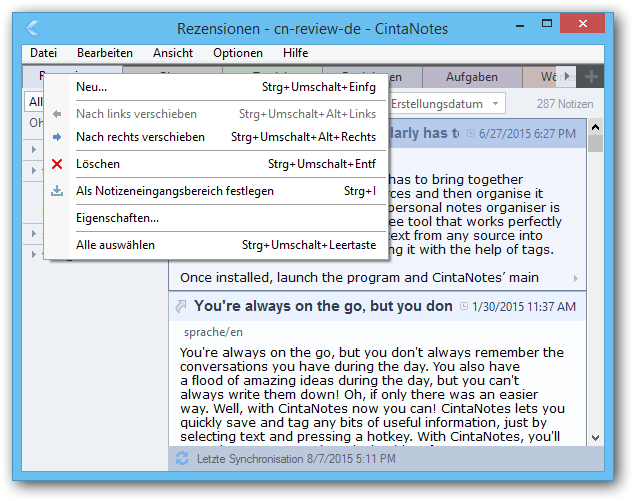Image resolution: width=634 pixels, height=501 pixels.
Task: Click clock icon beside 1/30/2015 date
Action: pos(464,307)
